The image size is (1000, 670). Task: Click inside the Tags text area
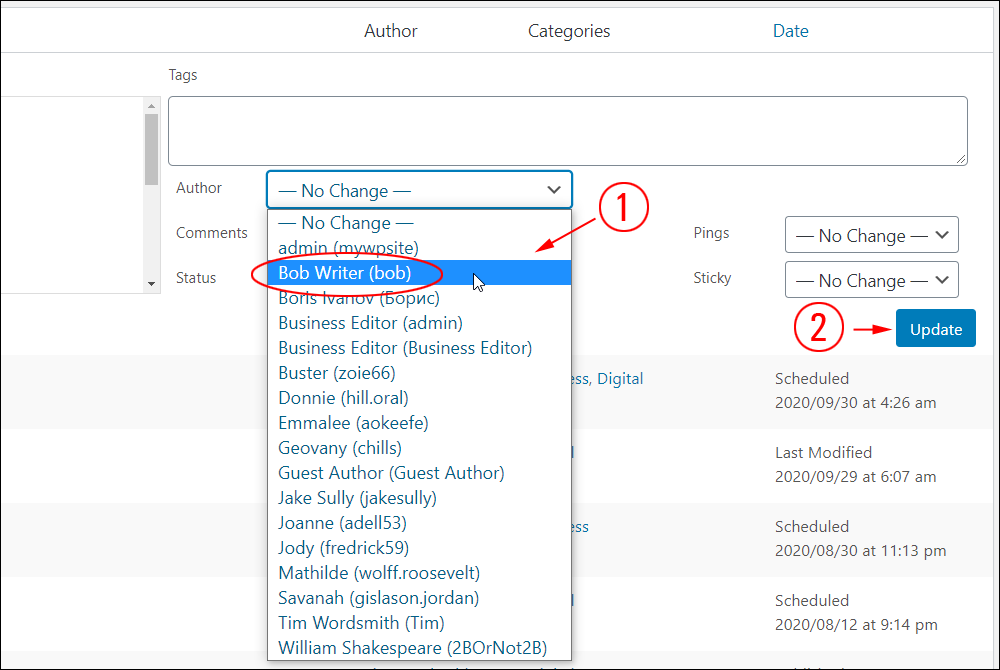(568, 131)
